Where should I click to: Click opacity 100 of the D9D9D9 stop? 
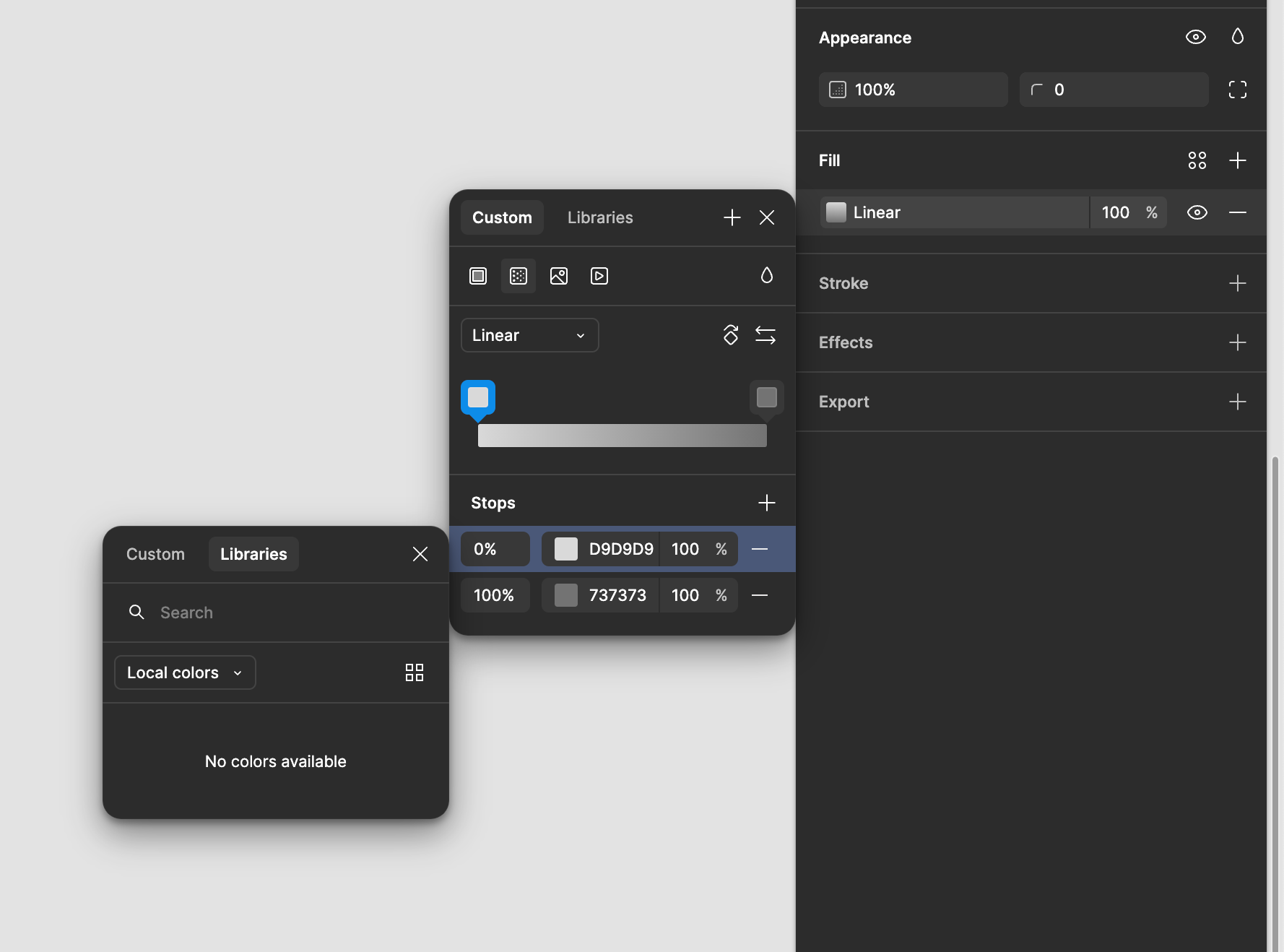[685, 549]
